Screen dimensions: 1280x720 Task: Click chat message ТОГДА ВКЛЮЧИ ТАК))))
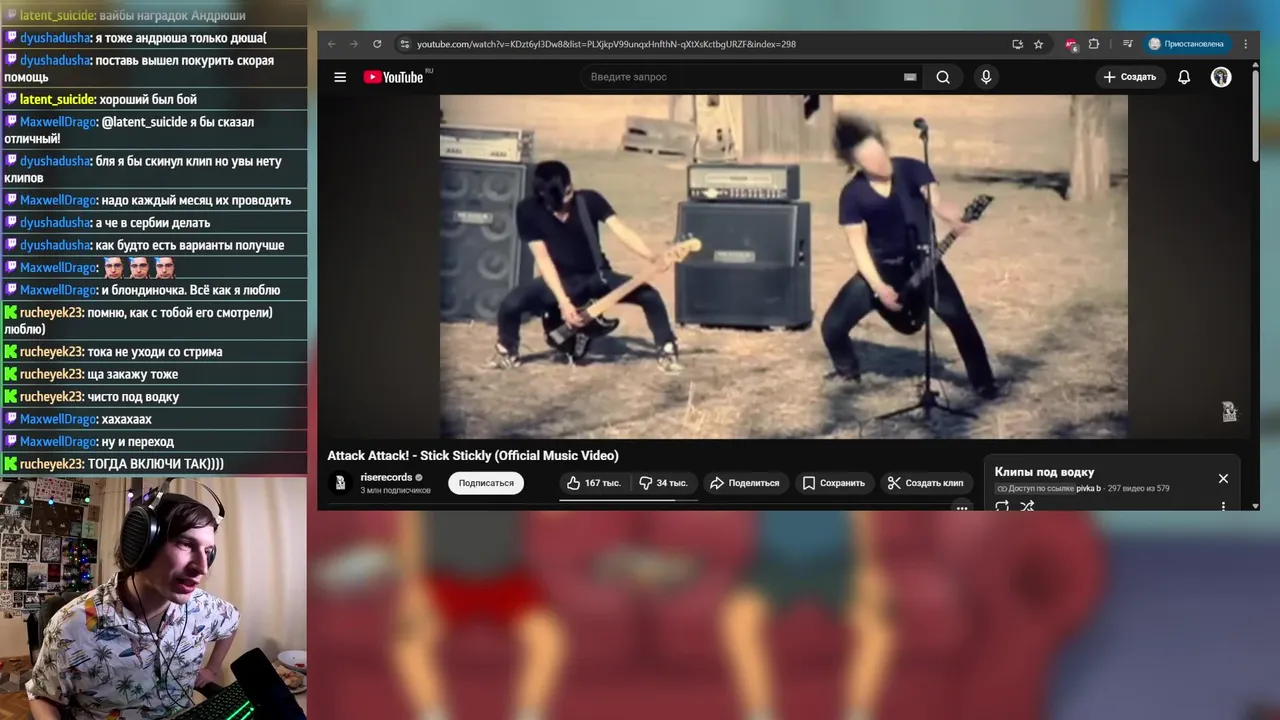(156, 464)
